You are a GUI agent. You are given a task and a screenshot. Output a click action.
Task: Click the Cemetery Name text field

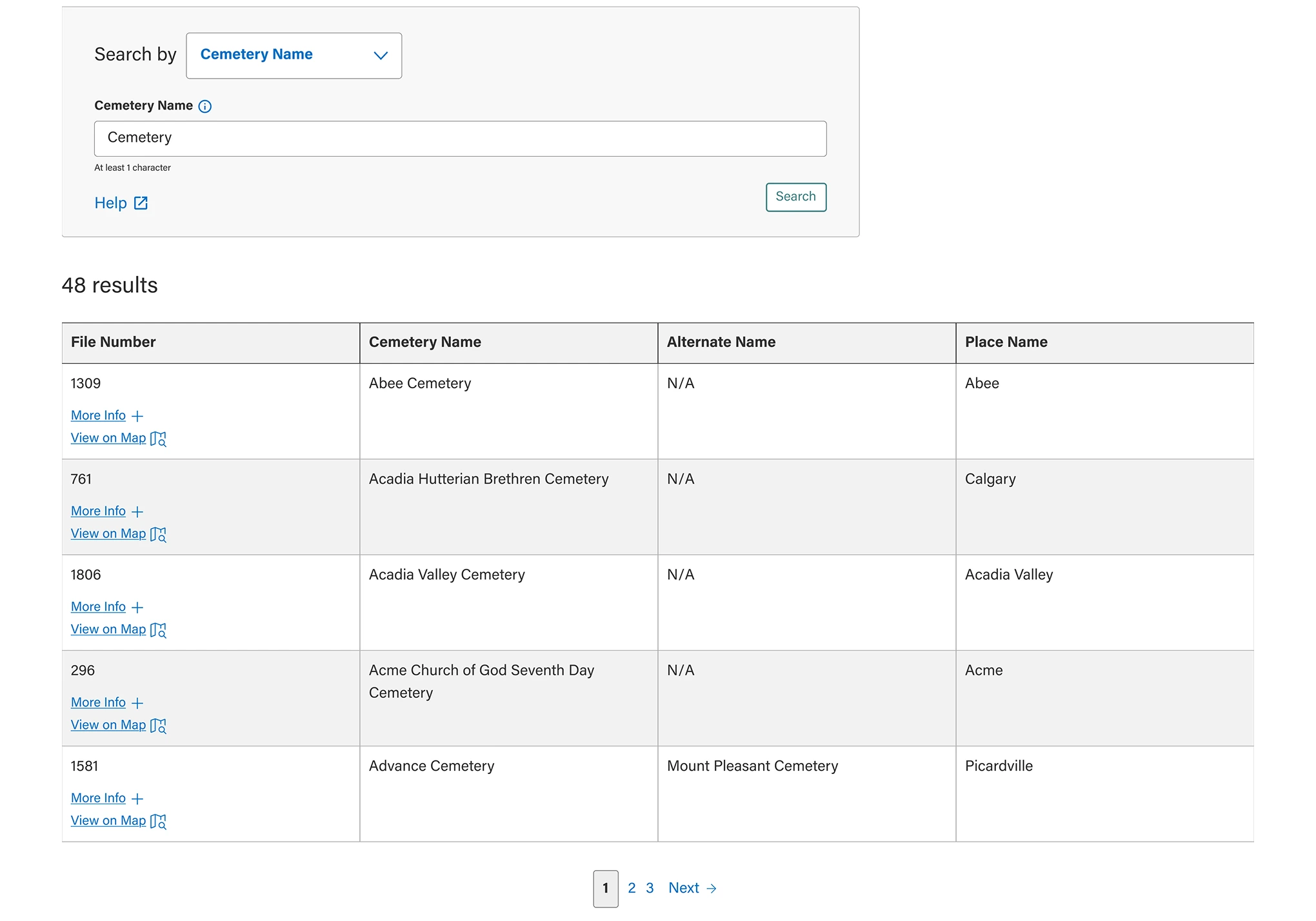pyautogui.click(x=460, y=139)
